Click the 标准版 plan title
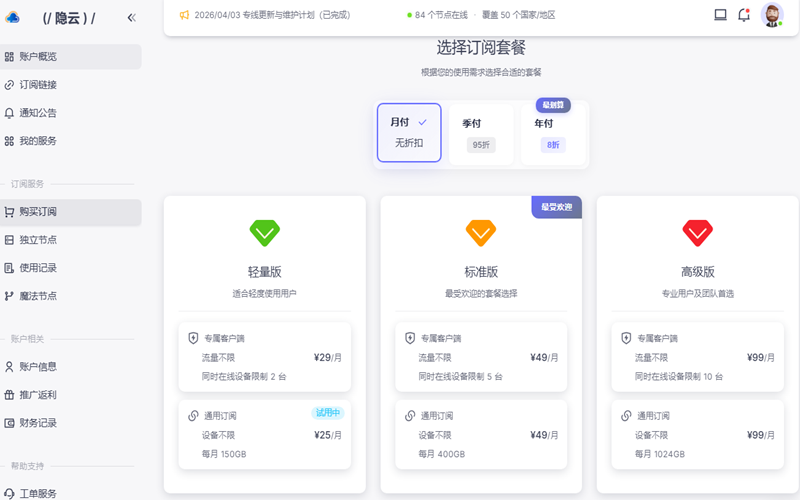The width and height of the screenshot is (800, 500). [481, 272]
